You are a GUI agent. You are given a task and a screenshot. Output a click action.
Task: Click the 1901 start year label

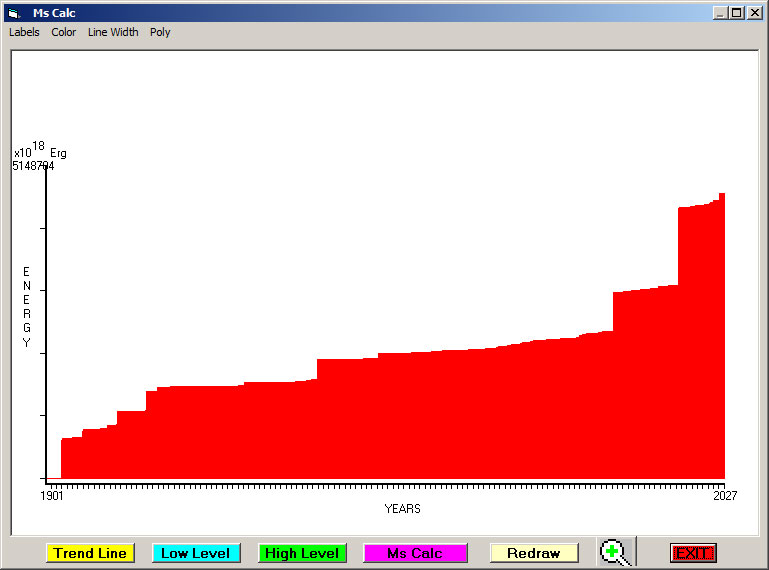[x=52, y=496]
